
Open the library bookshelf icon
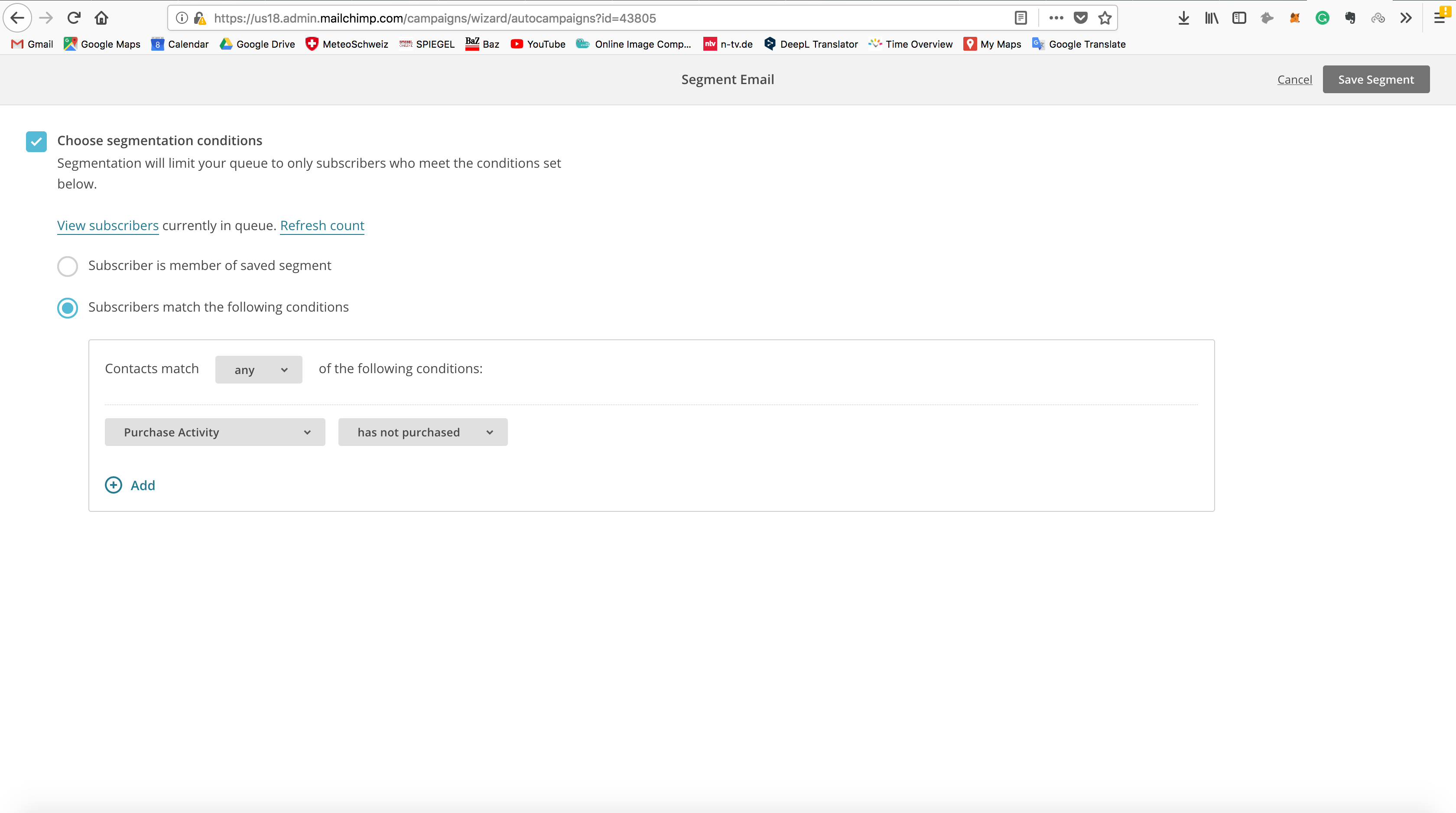[1211, 18]
